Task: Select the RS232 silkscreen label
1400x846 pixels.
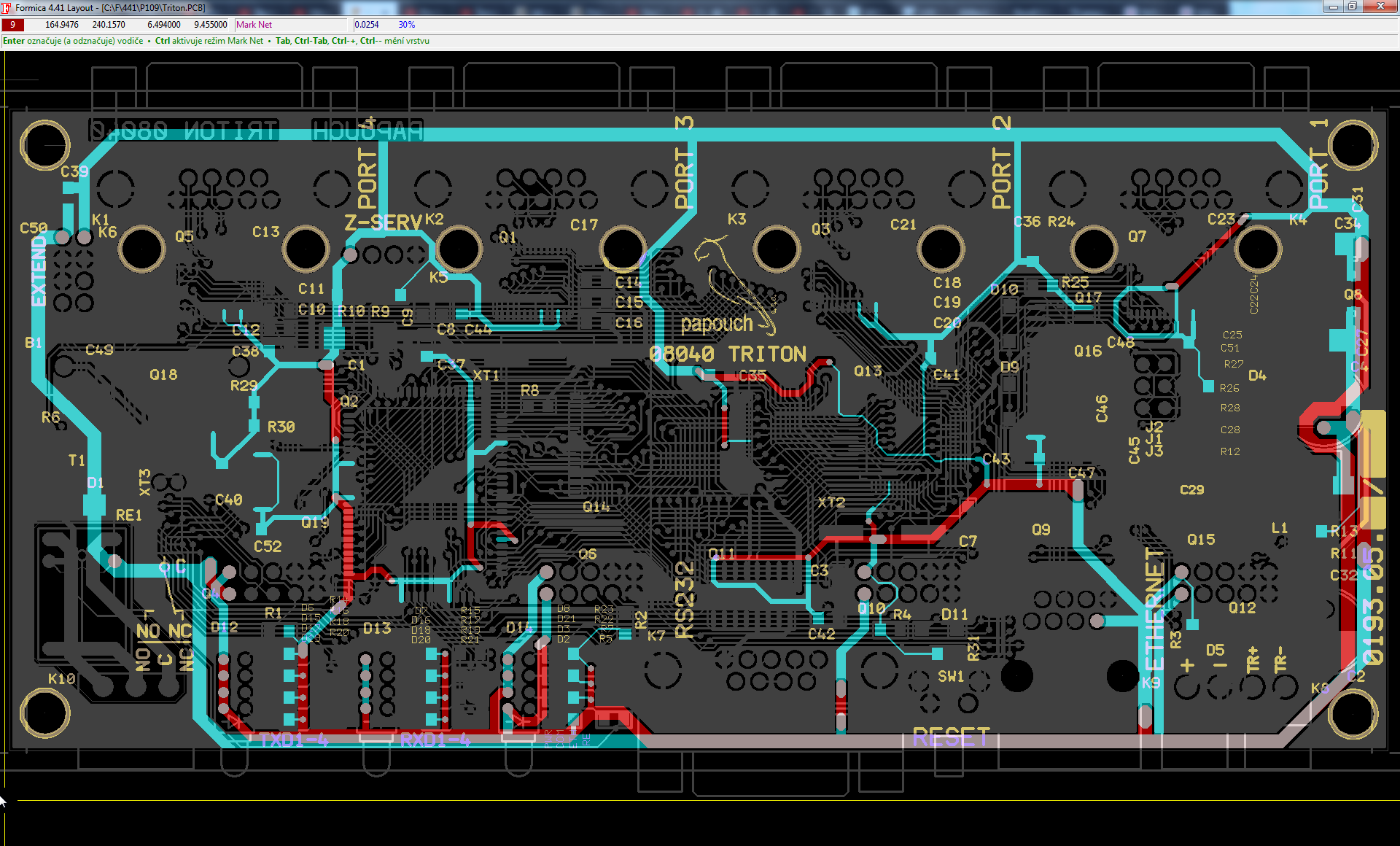Action: coord(684,600)
